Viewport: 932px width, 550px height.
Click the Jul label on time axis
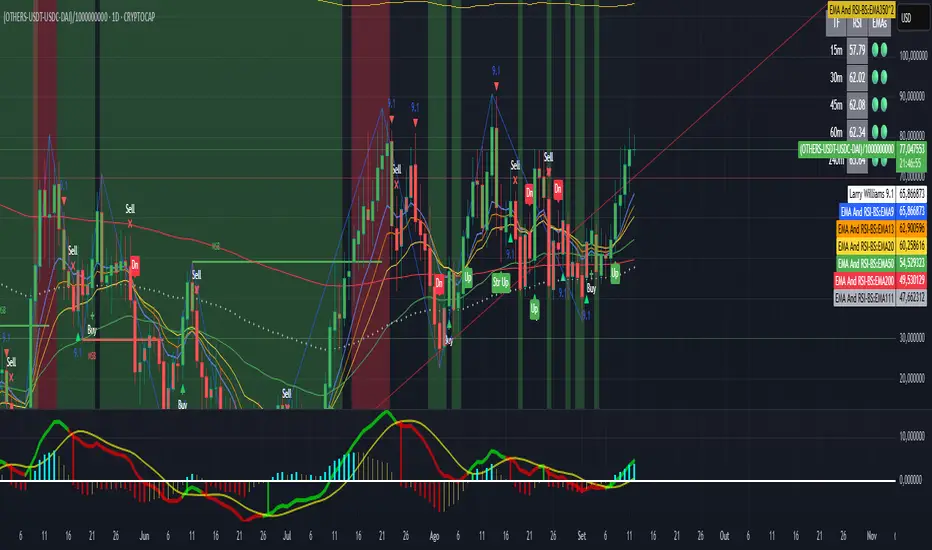point(287,536)
